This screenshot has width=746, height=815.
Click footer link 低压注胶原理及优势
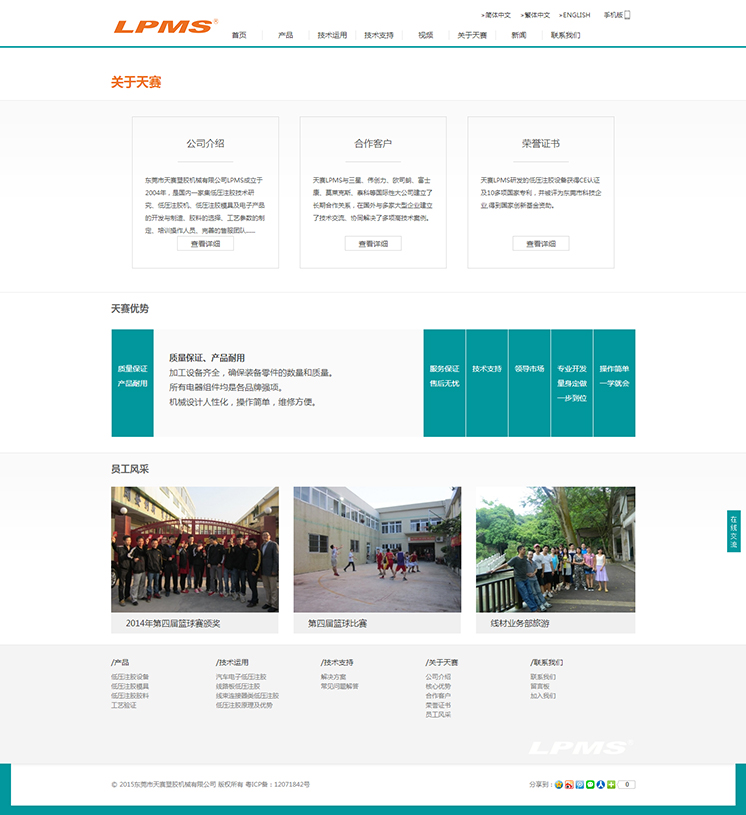click(244, 705)
